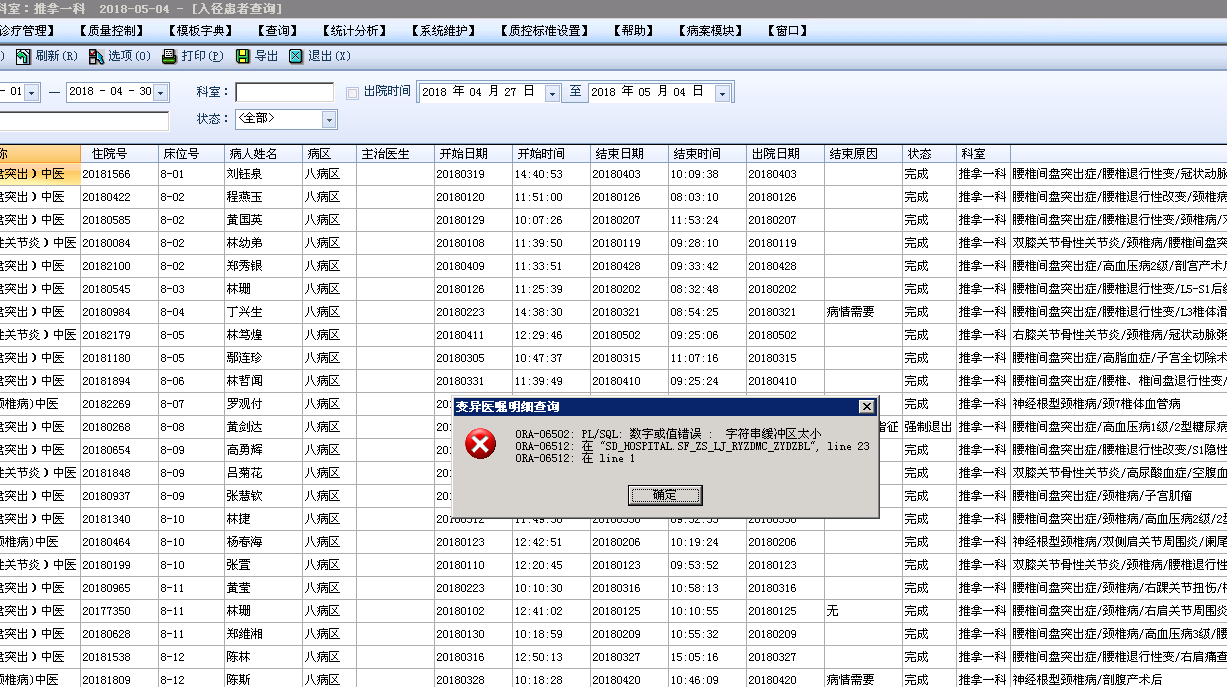This screenshot has width=1227, height=687.
Task: Sort by 主治医生 column header
Action: (x=395, y=154)
